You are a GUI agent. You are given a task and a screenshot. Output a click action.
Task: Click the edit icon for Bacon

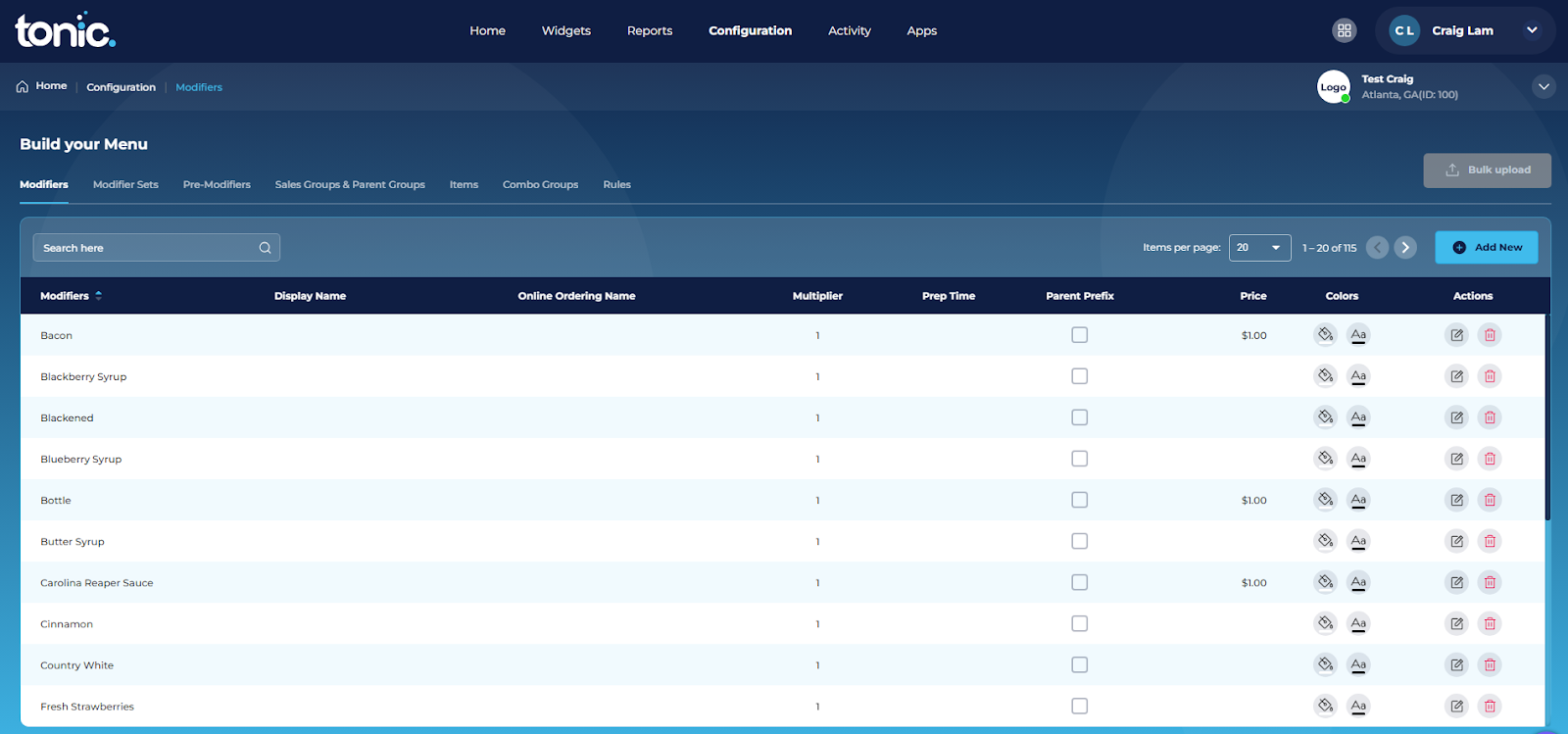1456,335
